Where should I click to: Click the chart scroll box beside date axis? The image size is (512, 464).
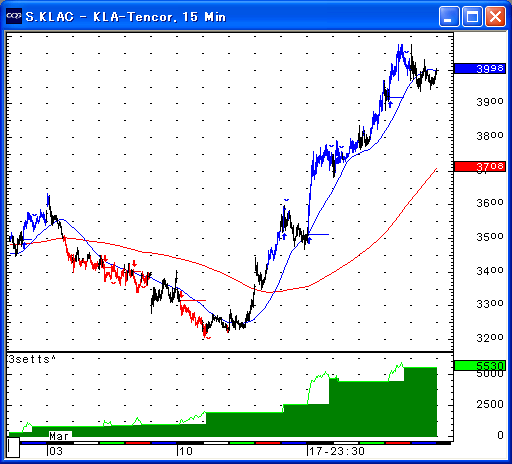(13, 447)
